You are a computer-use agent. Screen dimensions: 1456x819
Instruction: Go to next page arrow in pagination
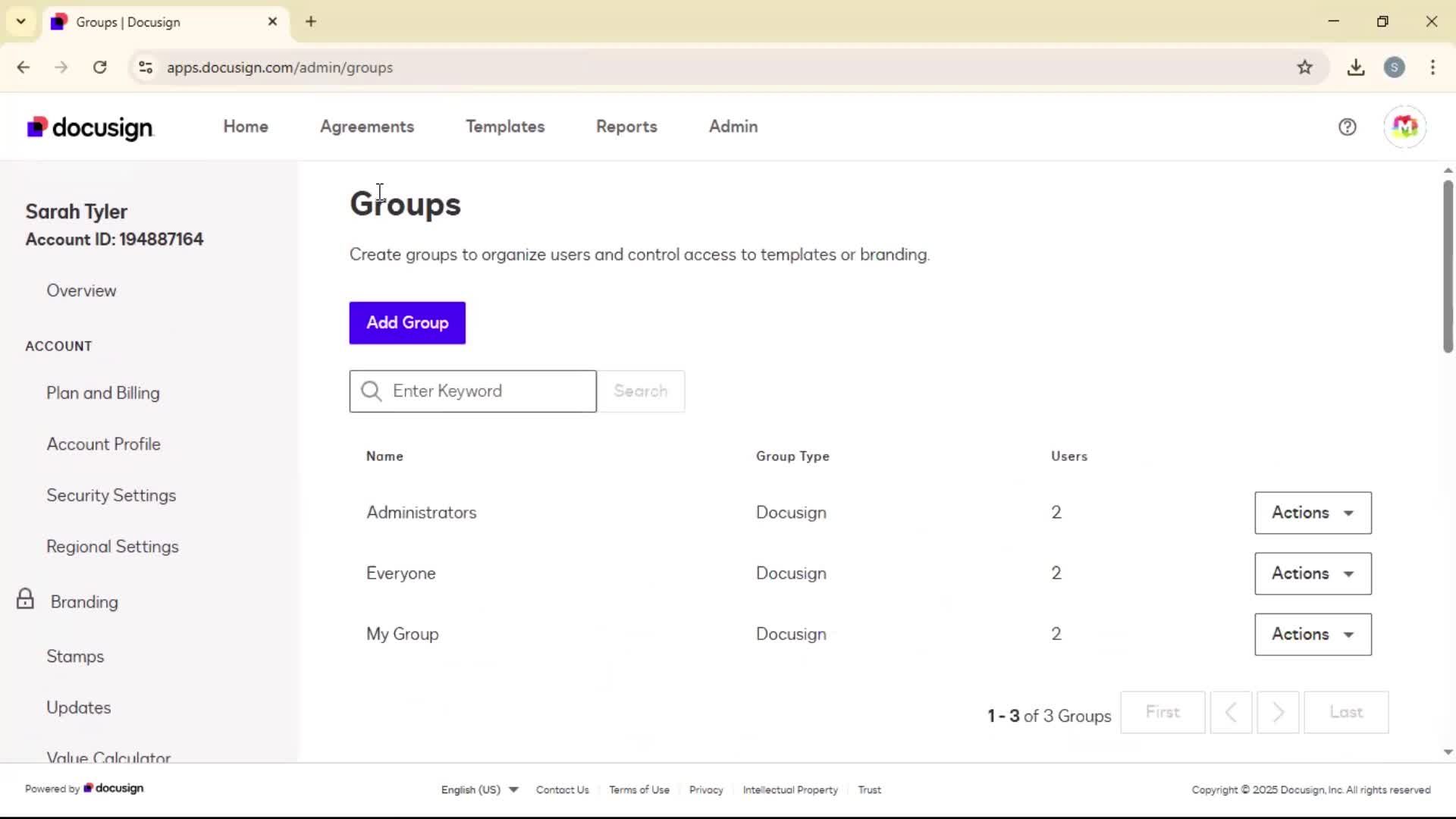tap(1278, 712)
